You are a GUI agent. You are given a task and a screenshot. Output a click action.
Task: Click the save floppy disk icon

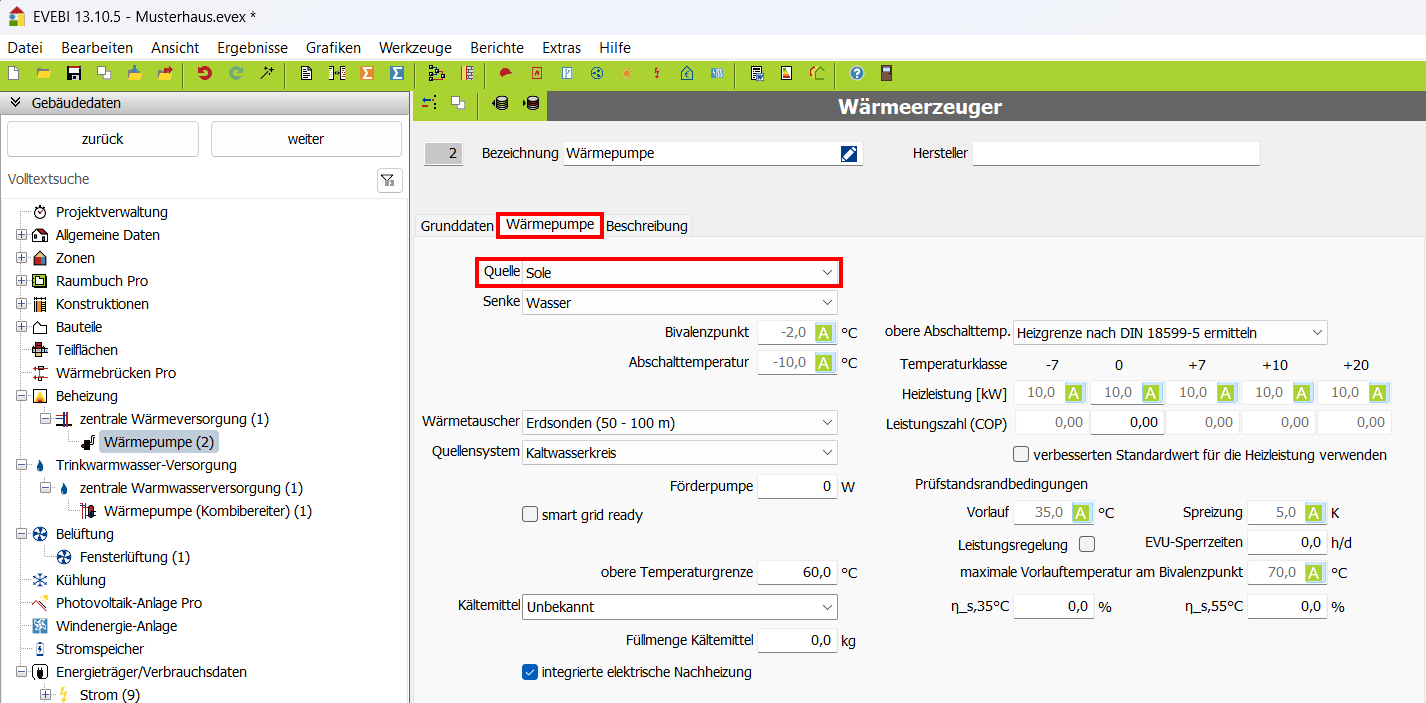click(x=73, y=73)
